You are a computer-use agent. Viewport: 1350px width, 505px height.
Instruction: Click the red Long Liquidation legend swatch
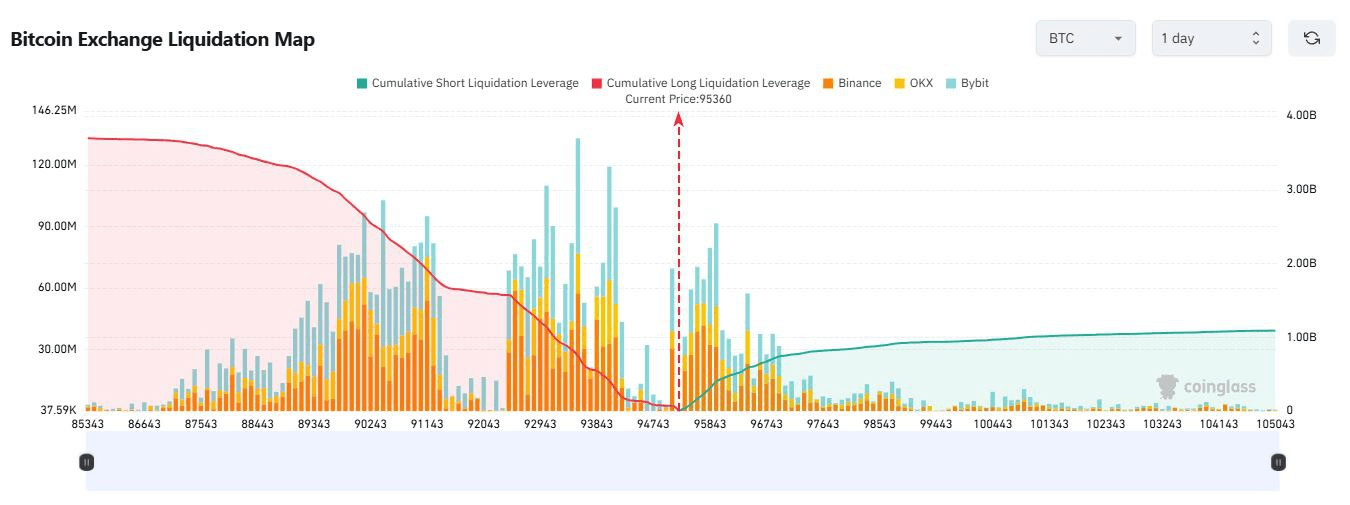[x=597, y=83]
